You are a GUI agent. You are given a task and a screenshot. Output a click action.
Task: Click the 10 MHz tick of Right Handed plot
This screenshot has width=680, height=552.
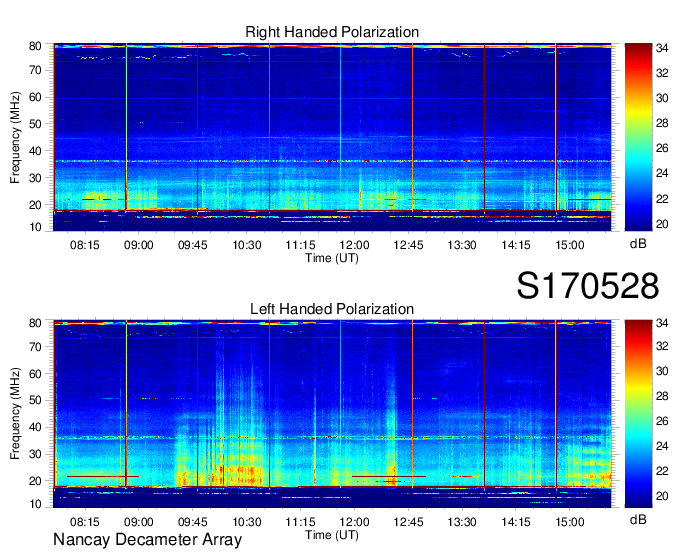[35, 227]
